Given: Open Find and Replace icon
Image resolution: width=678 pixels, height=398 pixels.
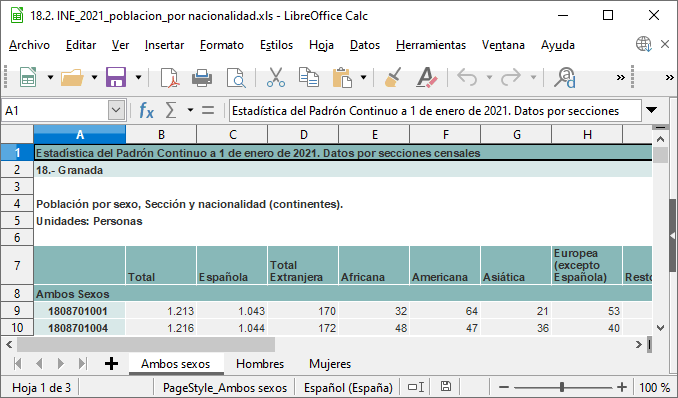Looking at the screenshot, I should (565, 78).
